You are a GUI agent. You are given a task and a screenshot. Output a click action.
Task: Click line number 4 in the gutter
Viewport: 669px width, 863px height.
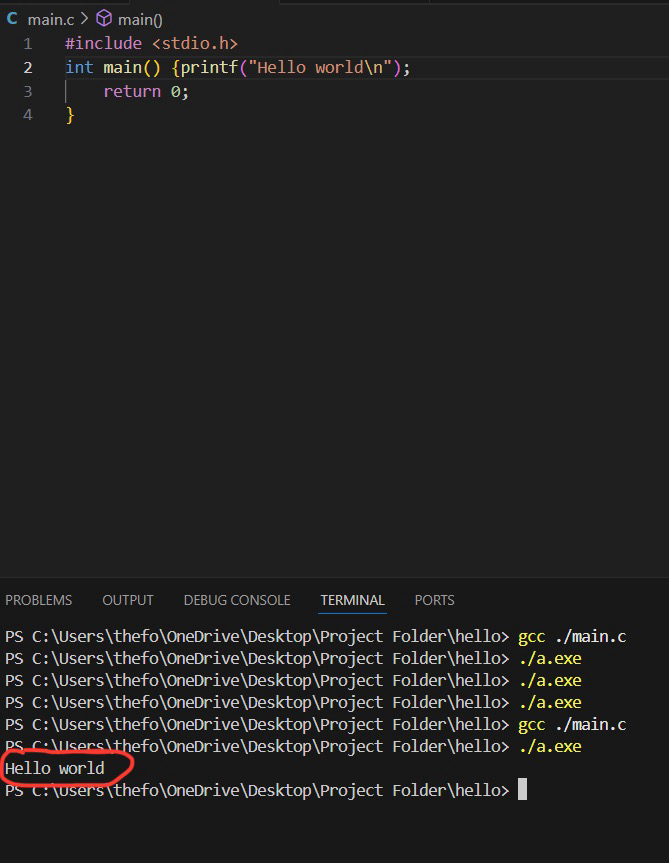(x=28, y=115)
